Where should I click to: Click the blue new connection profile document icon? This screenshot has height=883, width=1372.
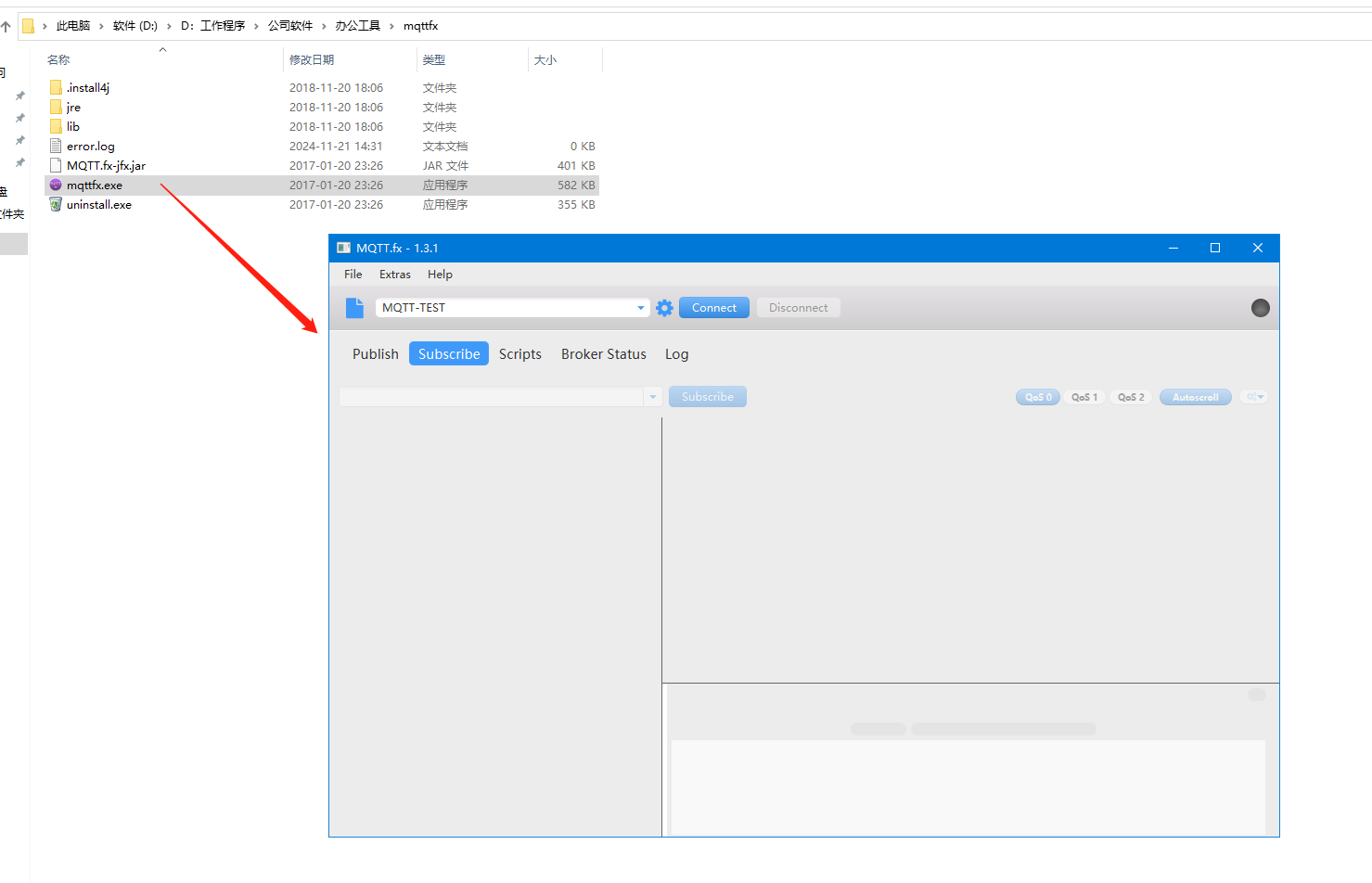coord(354,308)
